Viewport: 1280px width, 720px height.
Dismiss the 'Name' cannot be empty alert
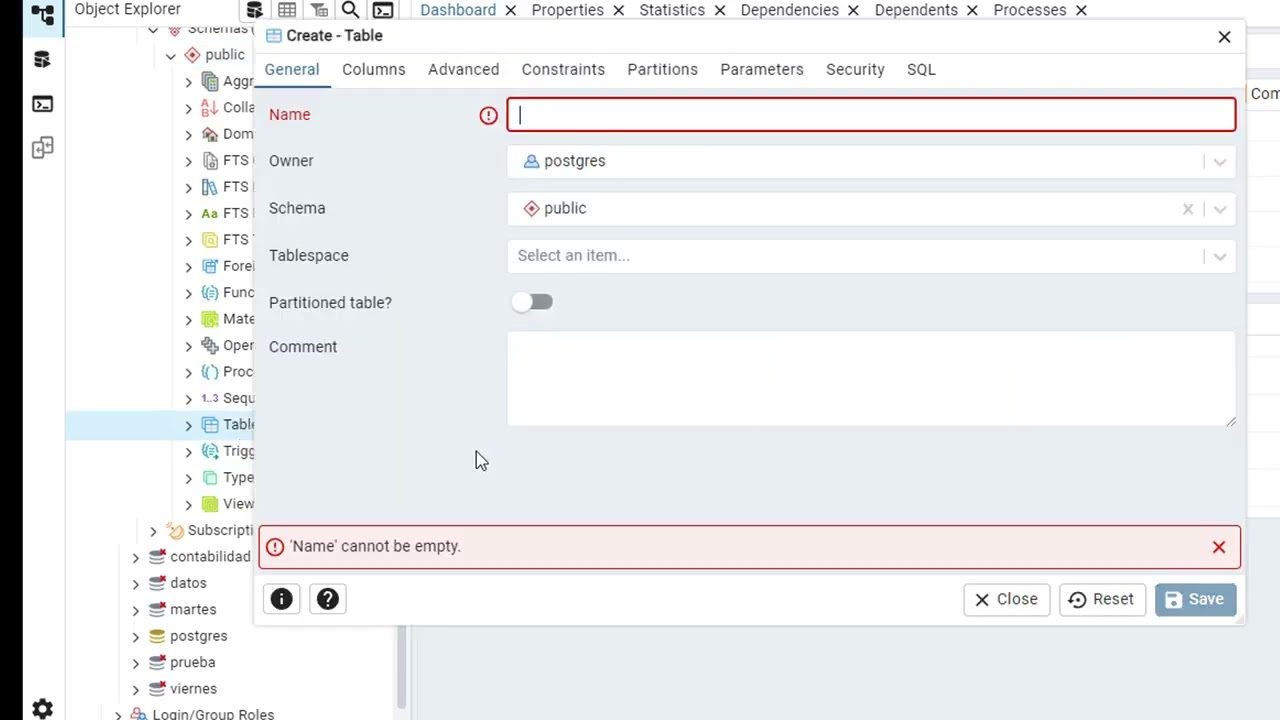pos(1219,547)
